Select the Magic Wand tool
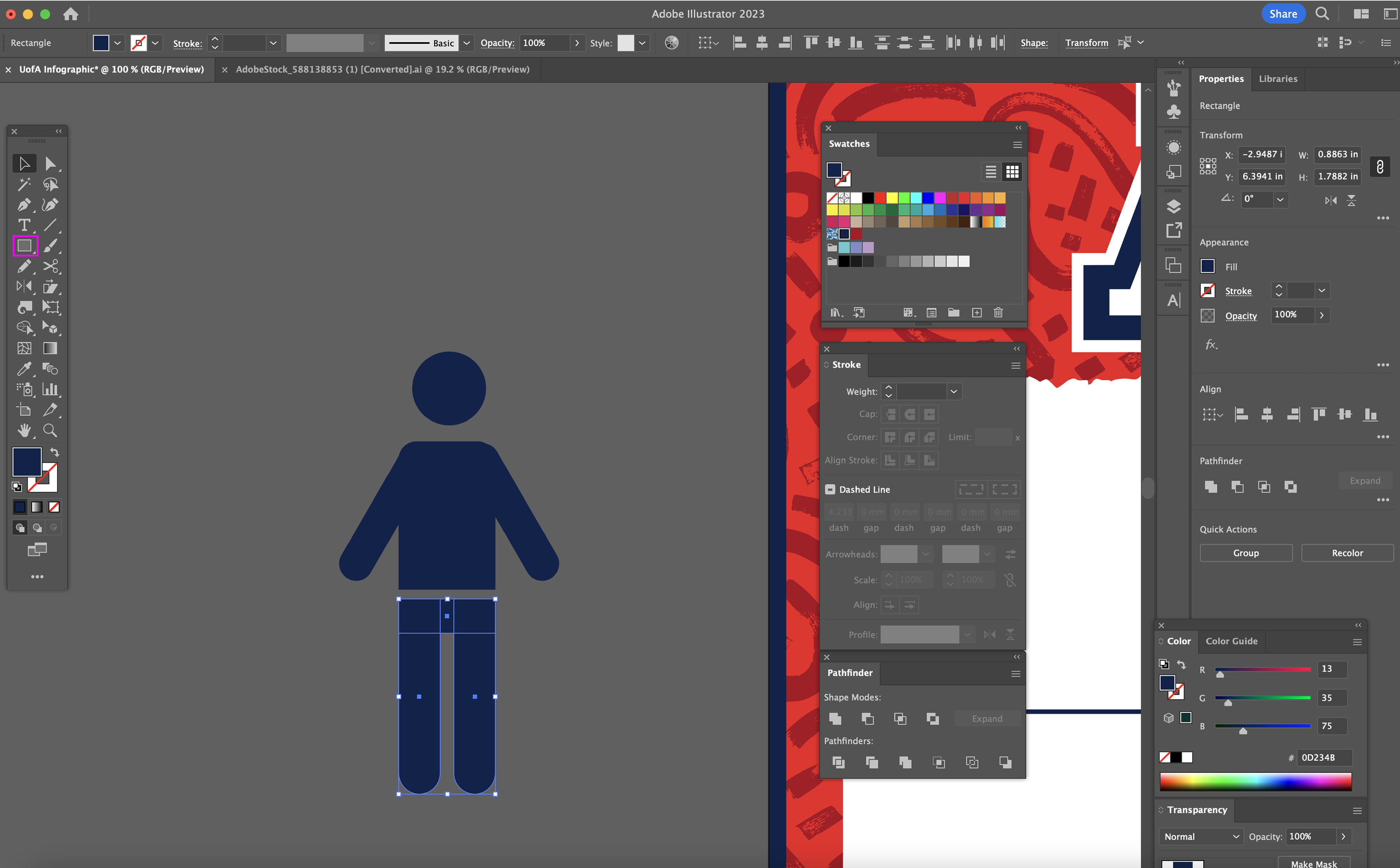1400x868 pixels. click(23, 184)
